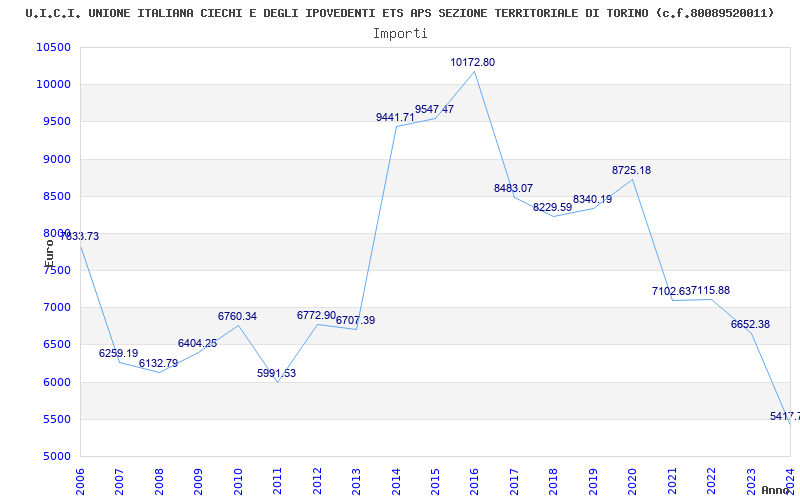Viewport: 800px width, 500px height.
Task: Click the peak value label 10172.80
Action: click(472, 62)
